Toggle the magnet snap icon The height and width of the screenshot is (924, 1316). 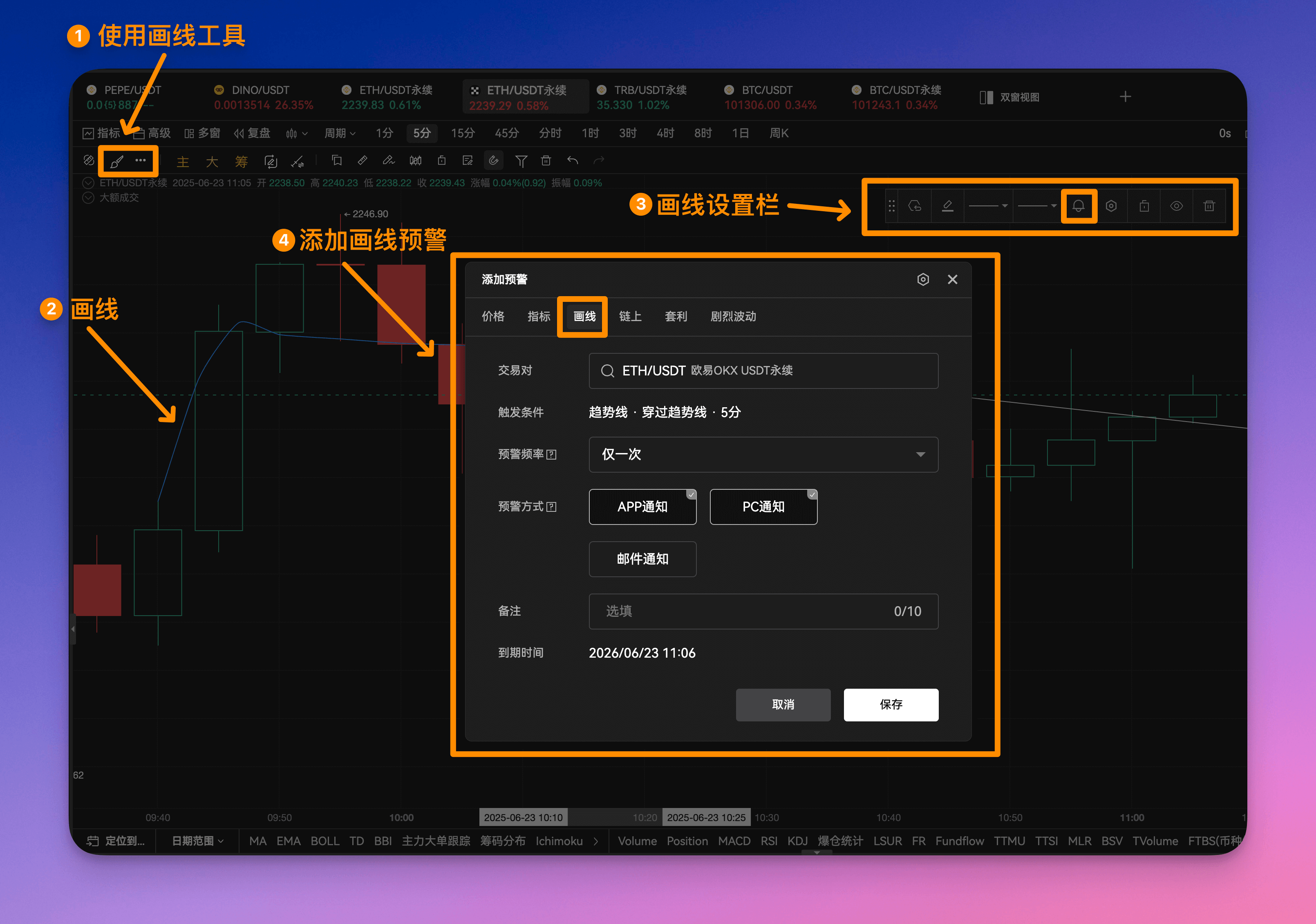coord(494,161)
